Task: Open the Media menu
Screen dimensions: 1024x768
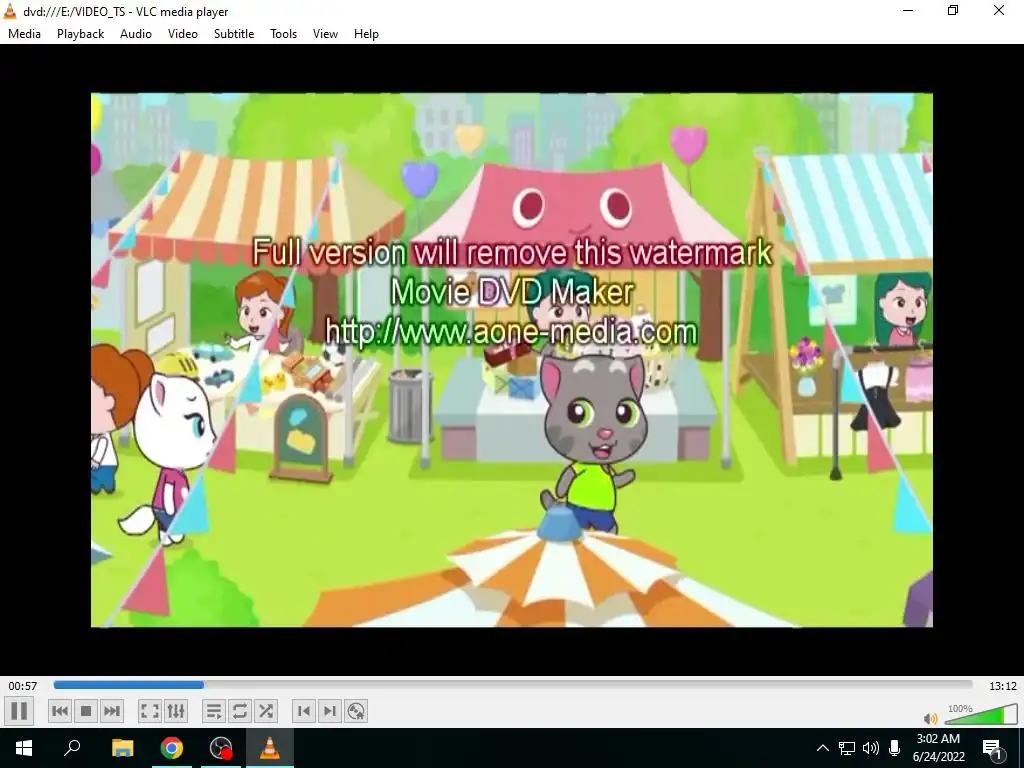Action: coord(24,34)
